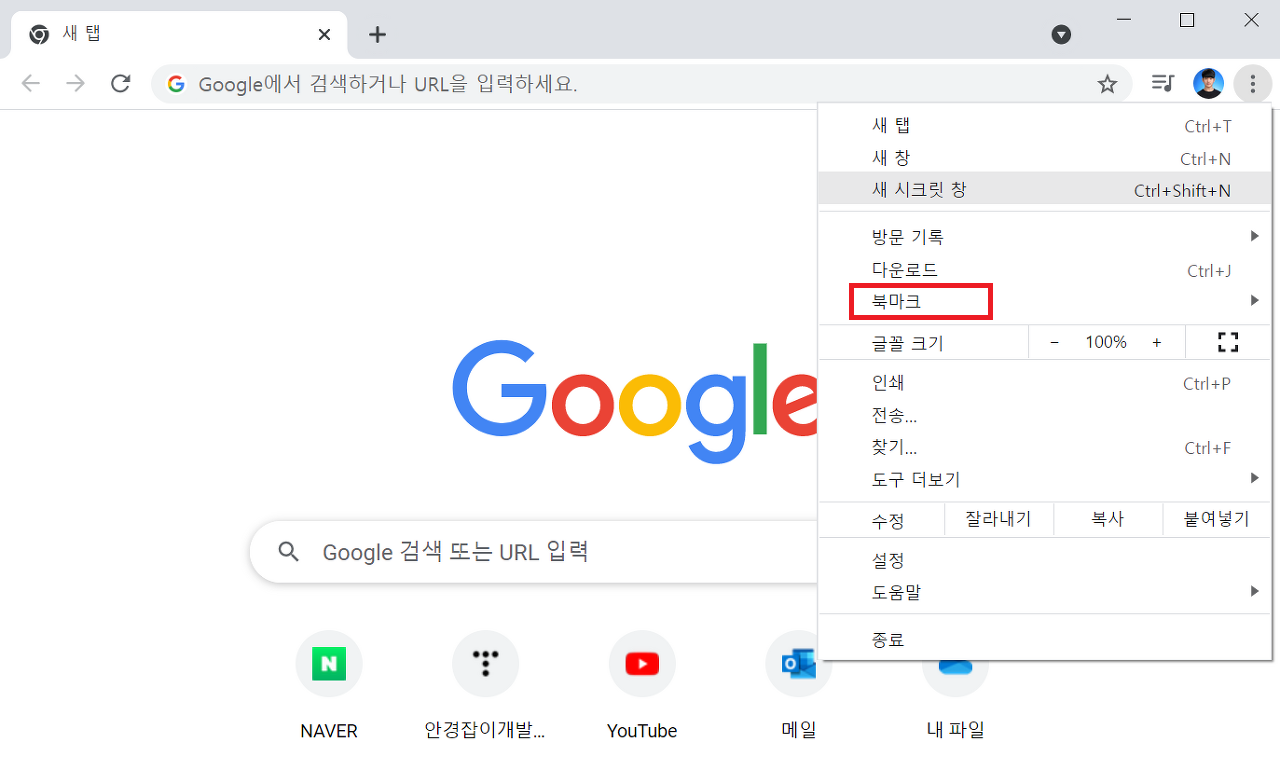Click 붙여넣기 paste button

pos(1217,520)
